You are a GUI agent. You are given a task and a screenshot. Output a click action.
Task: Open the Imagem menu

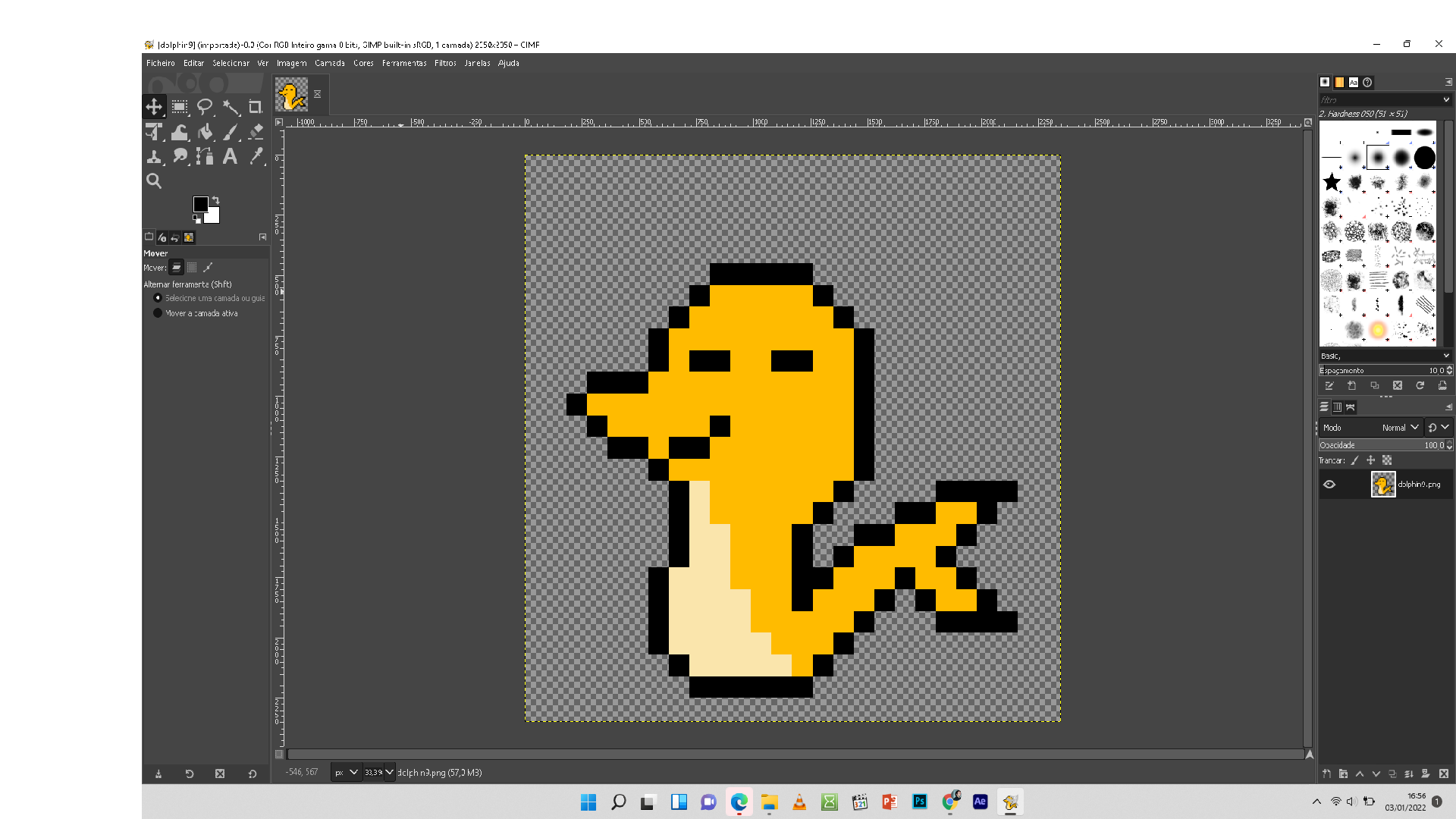(x=291, y=63)
